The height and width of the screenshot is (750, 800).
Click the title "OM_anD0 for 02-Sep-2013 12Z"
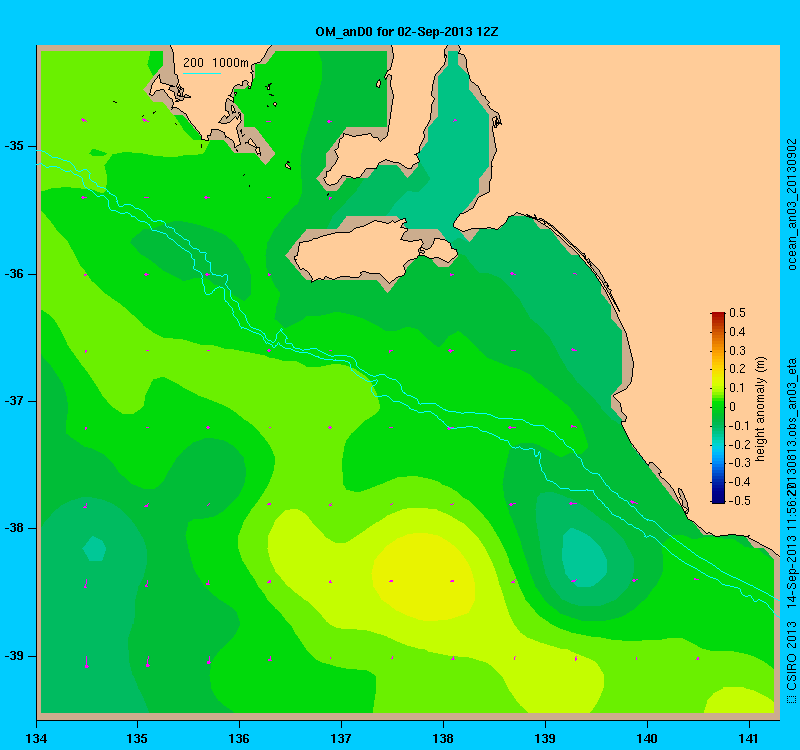point(407,32)
